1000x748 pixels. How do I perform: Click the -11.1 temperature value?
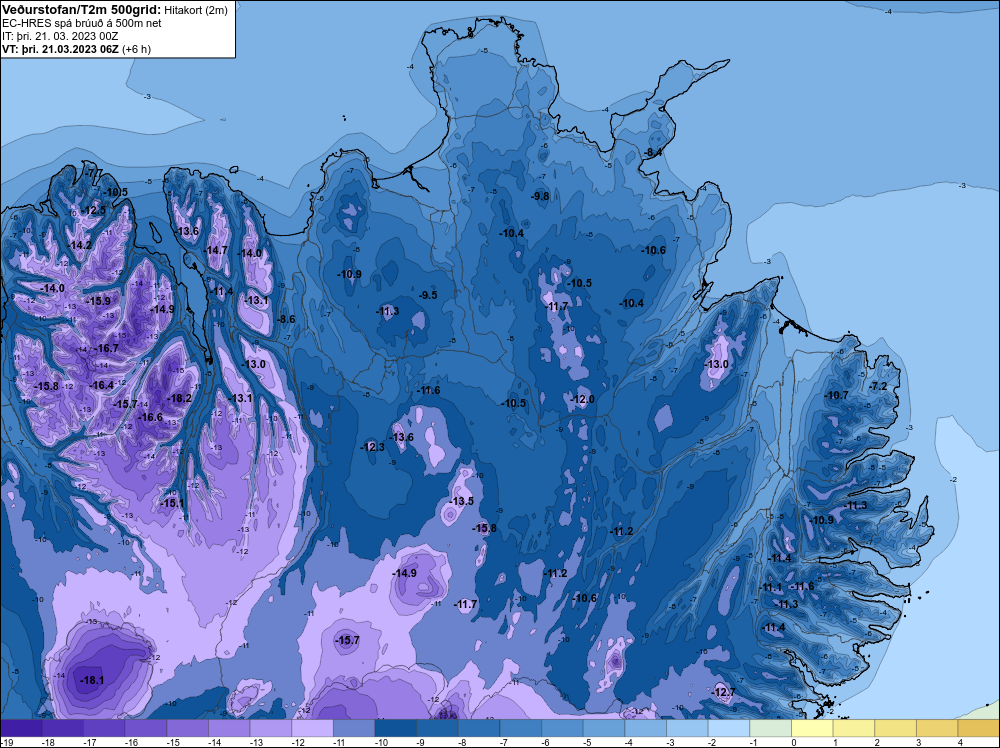coord(770,587)
